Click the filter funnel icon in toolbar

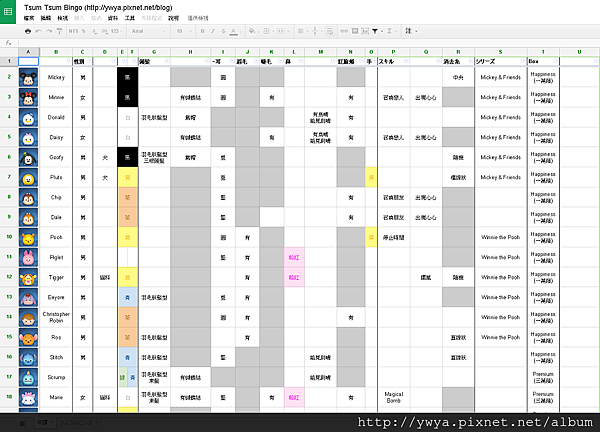point(375,31)
